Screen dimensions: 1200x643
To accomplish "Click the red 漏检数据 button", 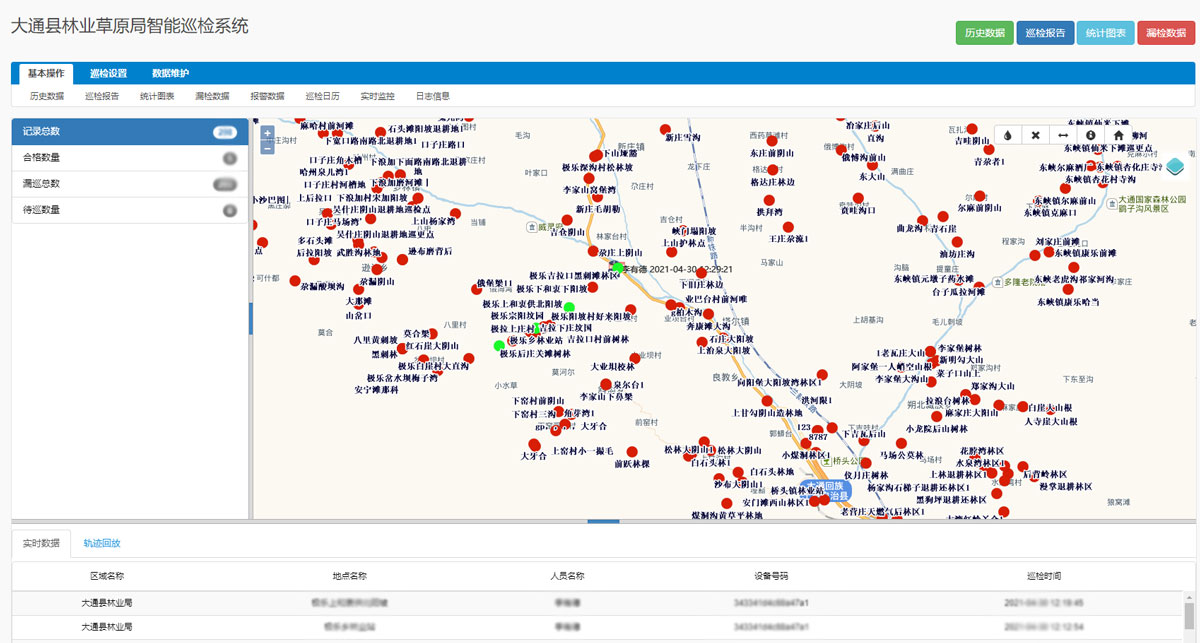I will 1165,33.
